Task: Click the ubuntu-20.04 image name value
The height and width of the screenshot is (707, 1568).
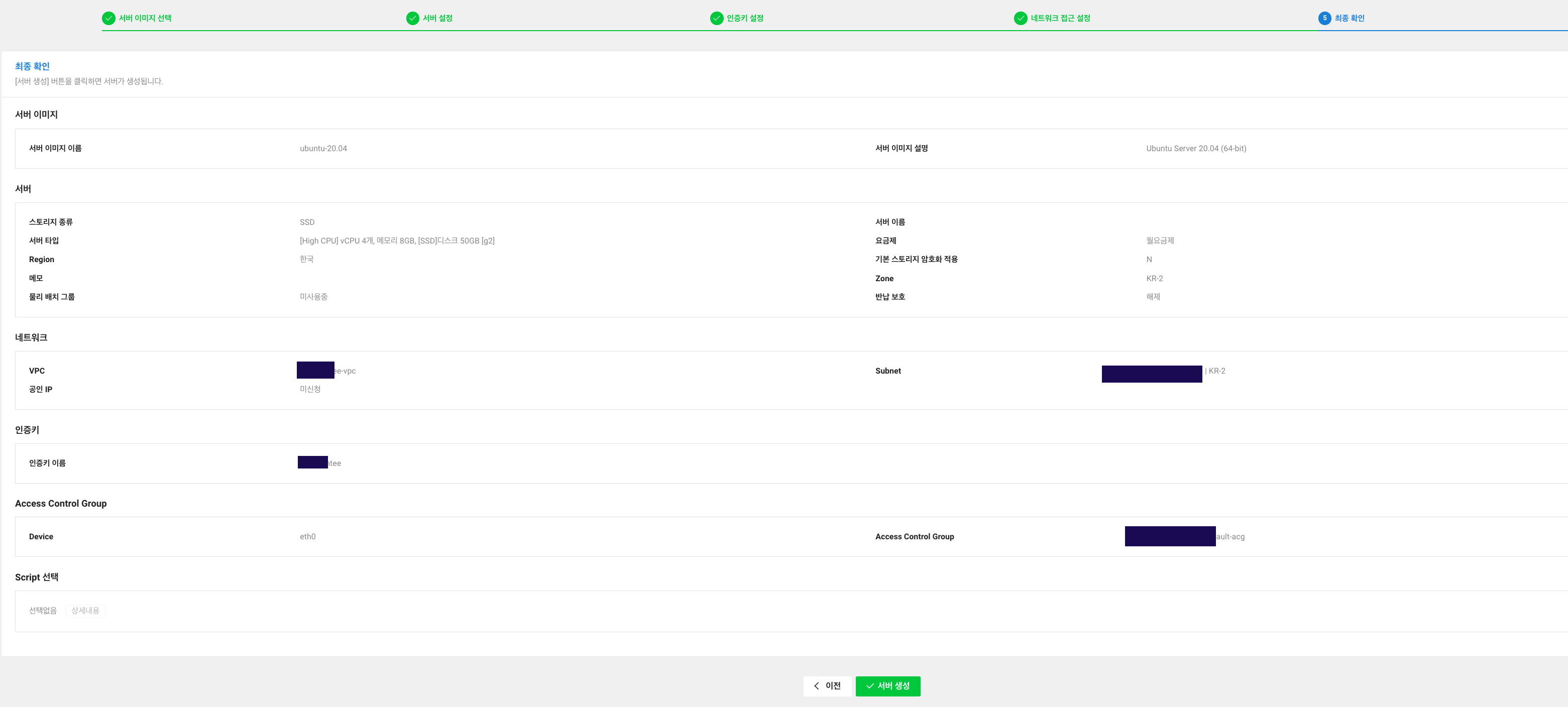Action: point(323,149)
